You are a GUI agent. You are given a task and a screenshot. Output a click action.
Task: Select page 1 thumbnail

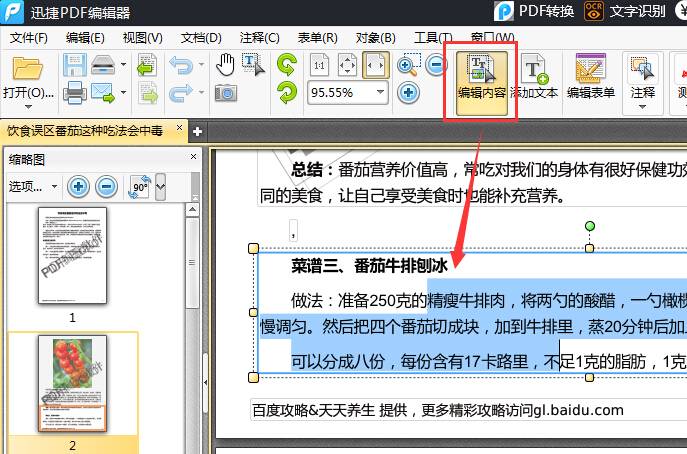pyautogui.click(x=72, y=256)
